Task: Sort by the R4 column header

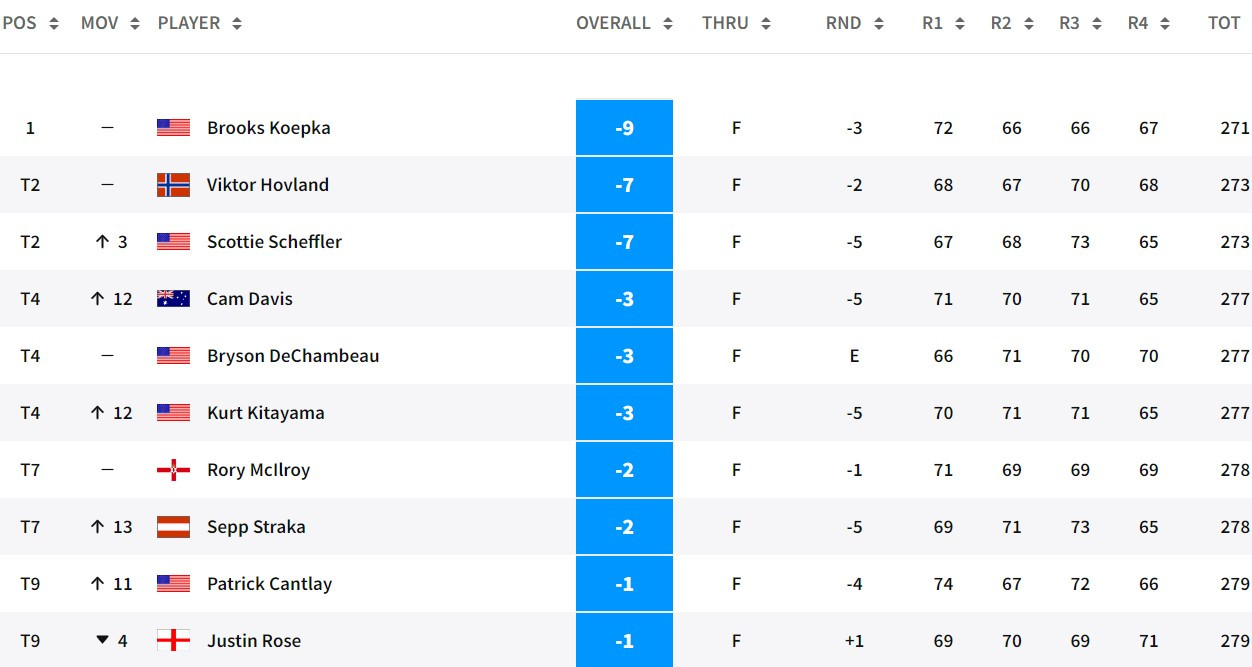Action: [1148, 23]
